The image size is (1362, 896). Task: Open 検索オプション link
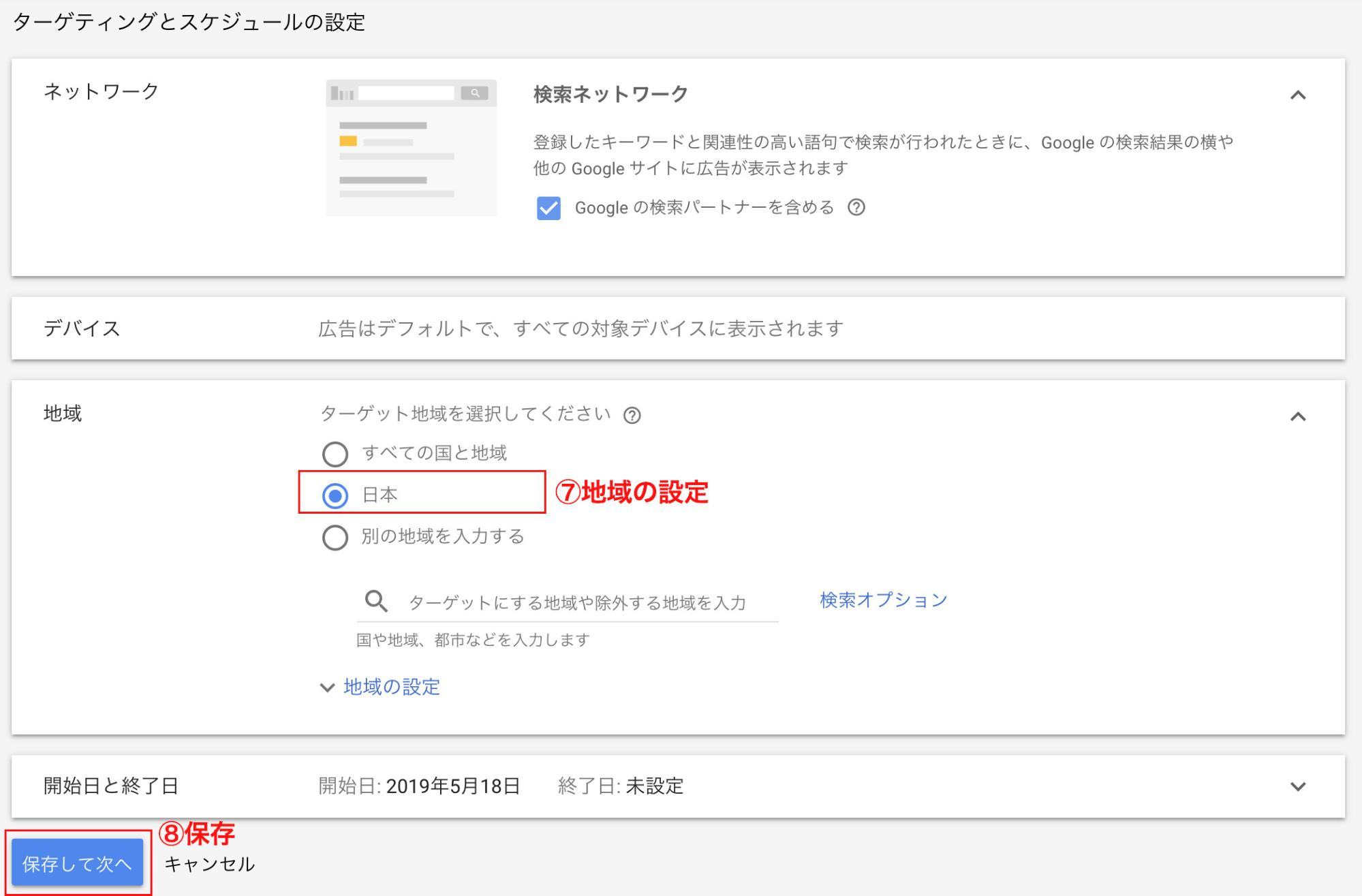(881, 600)
